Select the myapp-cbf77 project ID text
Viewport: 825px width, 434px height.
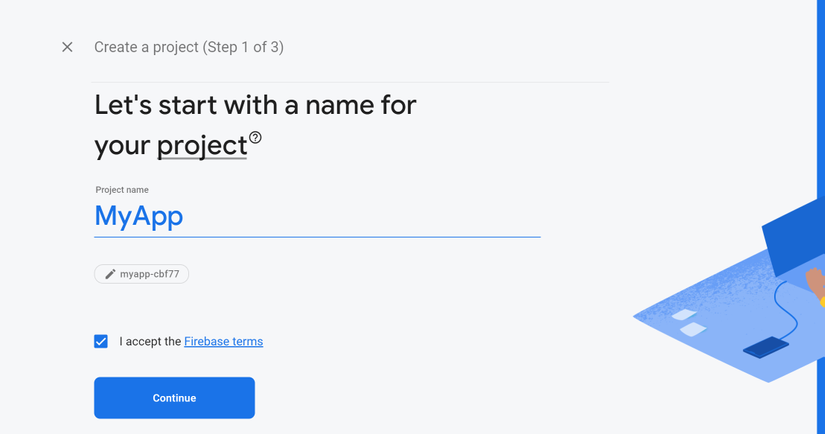[x=149, y=274]
